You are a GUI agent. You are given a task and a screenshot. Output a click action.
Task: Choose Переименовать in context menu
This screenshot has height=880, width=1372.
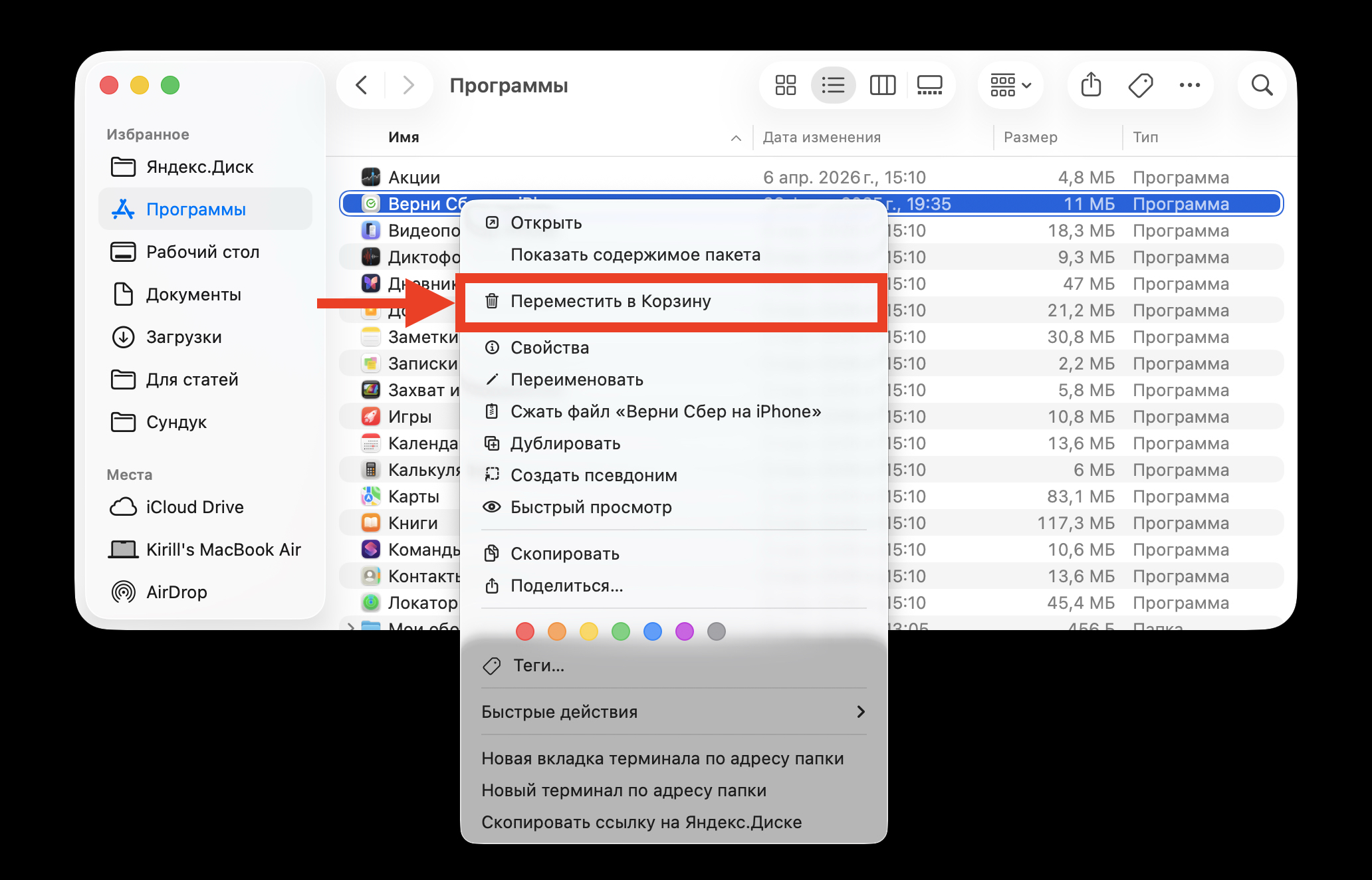674,380
